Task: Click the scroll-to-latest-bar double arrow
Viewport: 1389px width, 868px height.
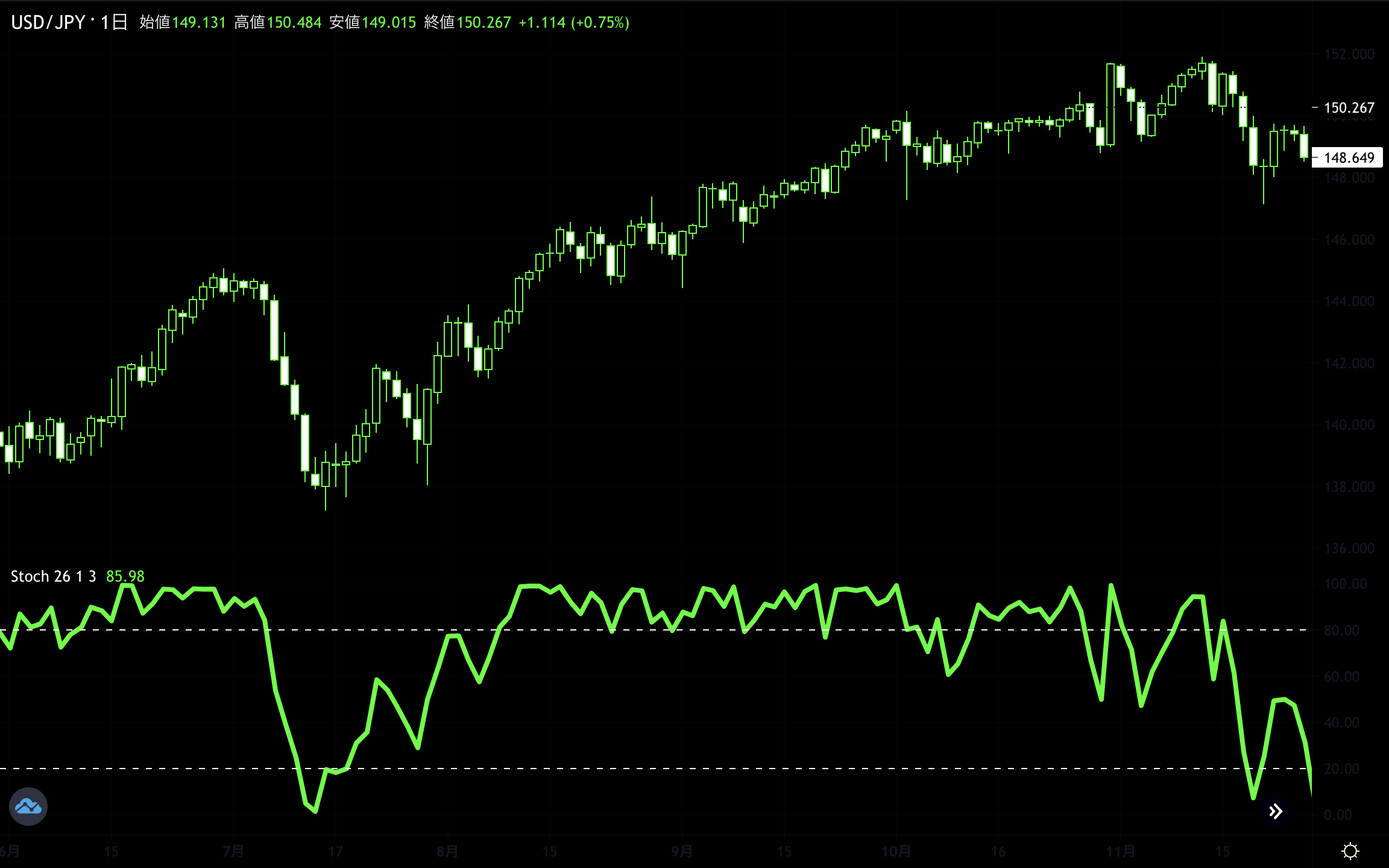Action: [1276, 811]
